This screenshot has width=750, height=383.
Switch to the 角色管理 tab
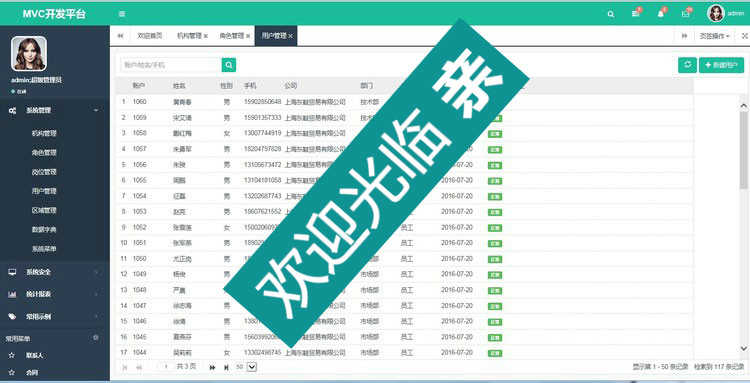pyautogui.click(x=232, y=36)
